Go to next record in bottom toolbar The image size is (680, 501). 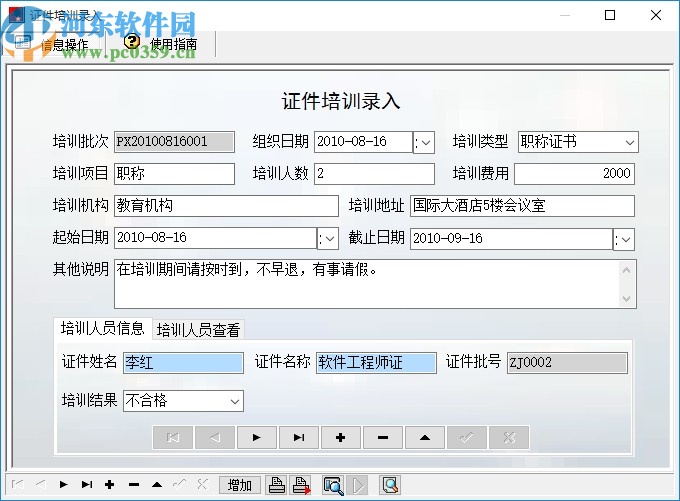click(x=64, y=484)
